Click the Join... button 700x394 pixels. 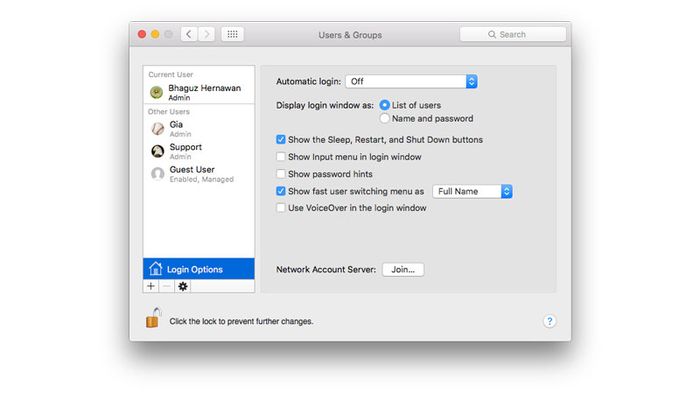click(403, 270)
